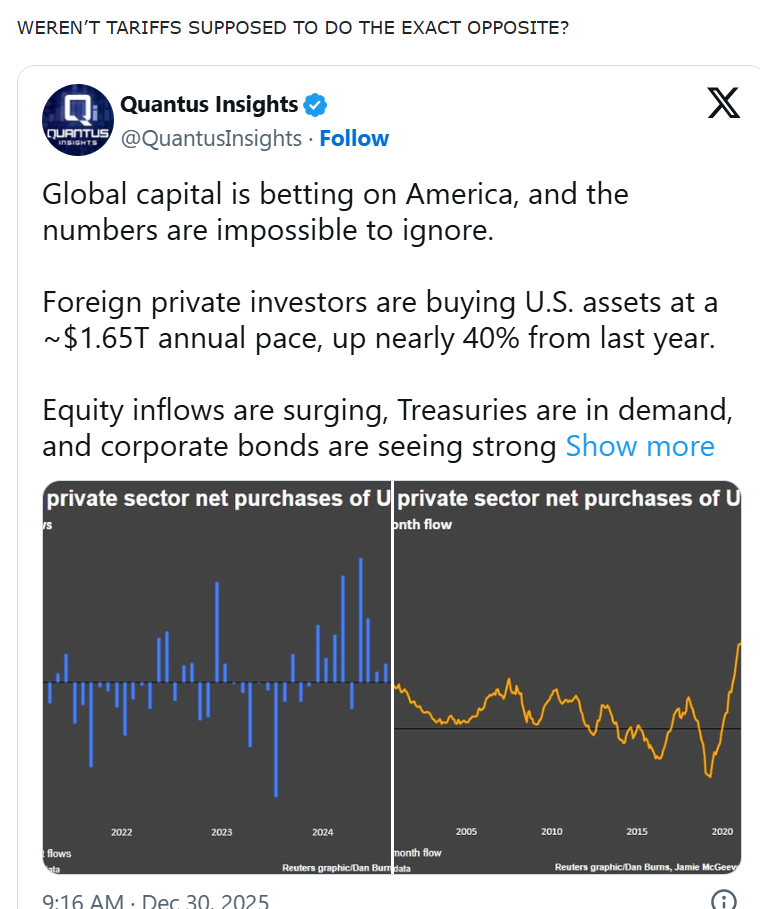760x909 pixels.
Task: Click the "Global capital is betting" paragraph
Action: pos(335,210)
